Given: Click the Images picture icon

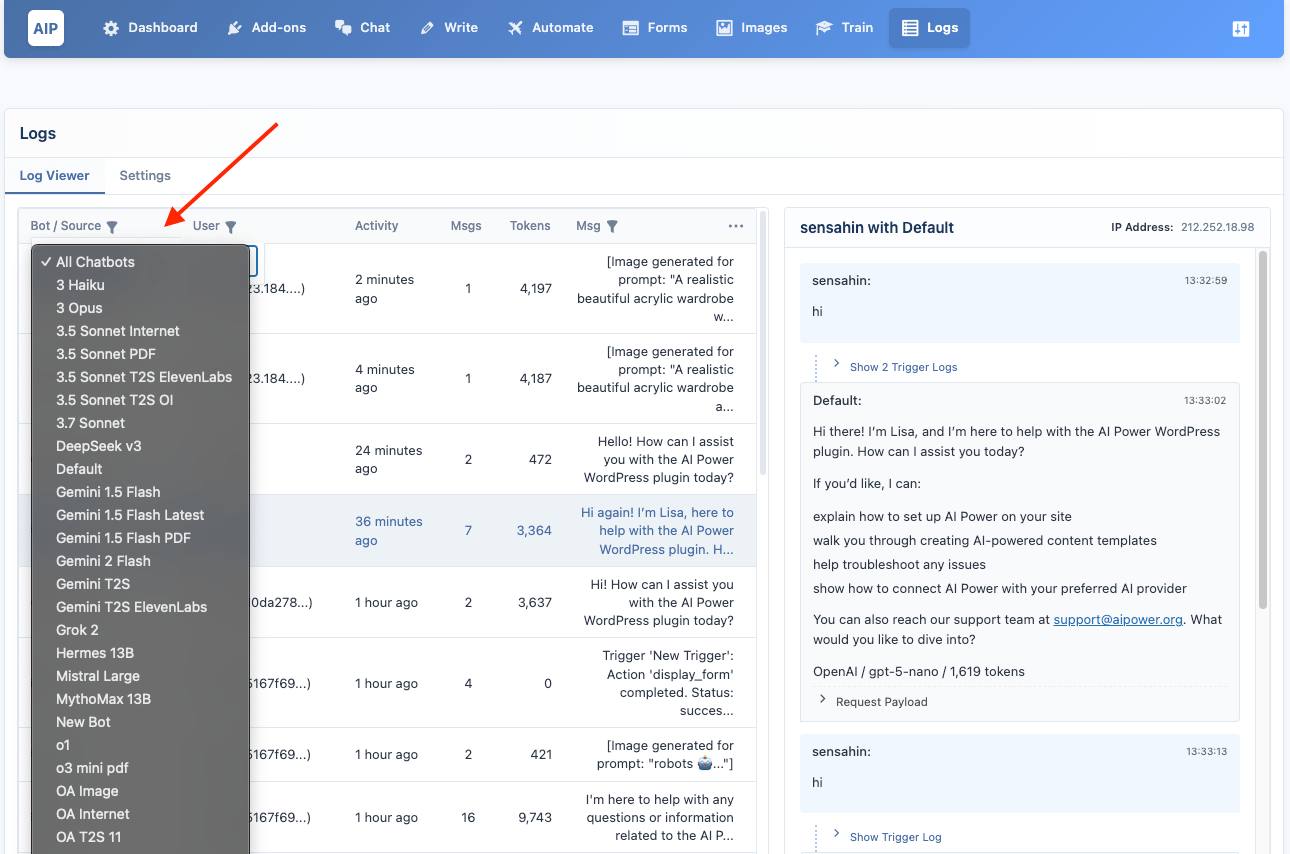Looking at the screenshot, I should coord(724,28).
